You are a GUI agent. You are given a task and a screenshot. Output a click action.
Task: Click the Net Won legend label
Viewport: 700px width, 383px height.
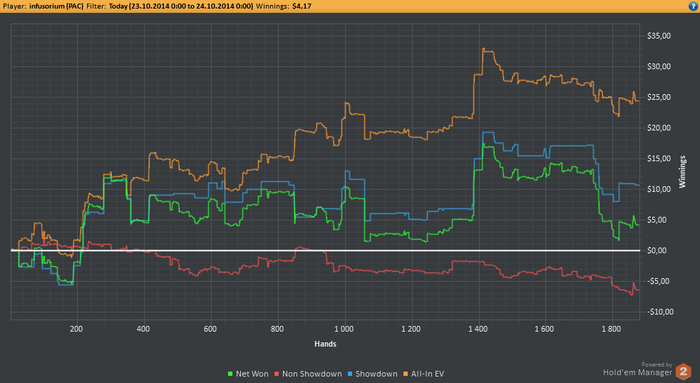tap(252, 374)
